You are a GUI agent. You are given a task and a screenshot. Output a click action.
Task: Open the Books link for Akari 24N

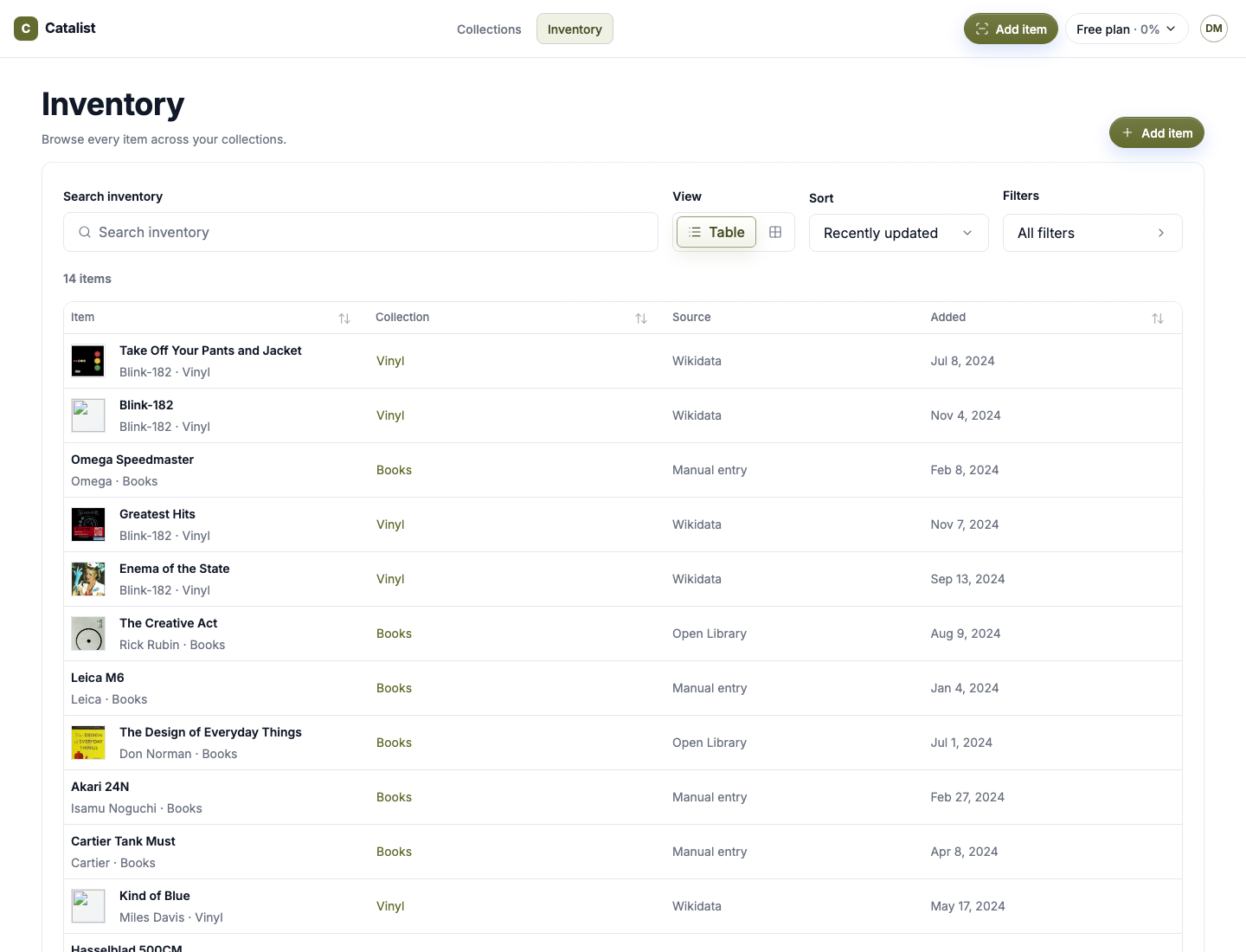pos(394,797)
